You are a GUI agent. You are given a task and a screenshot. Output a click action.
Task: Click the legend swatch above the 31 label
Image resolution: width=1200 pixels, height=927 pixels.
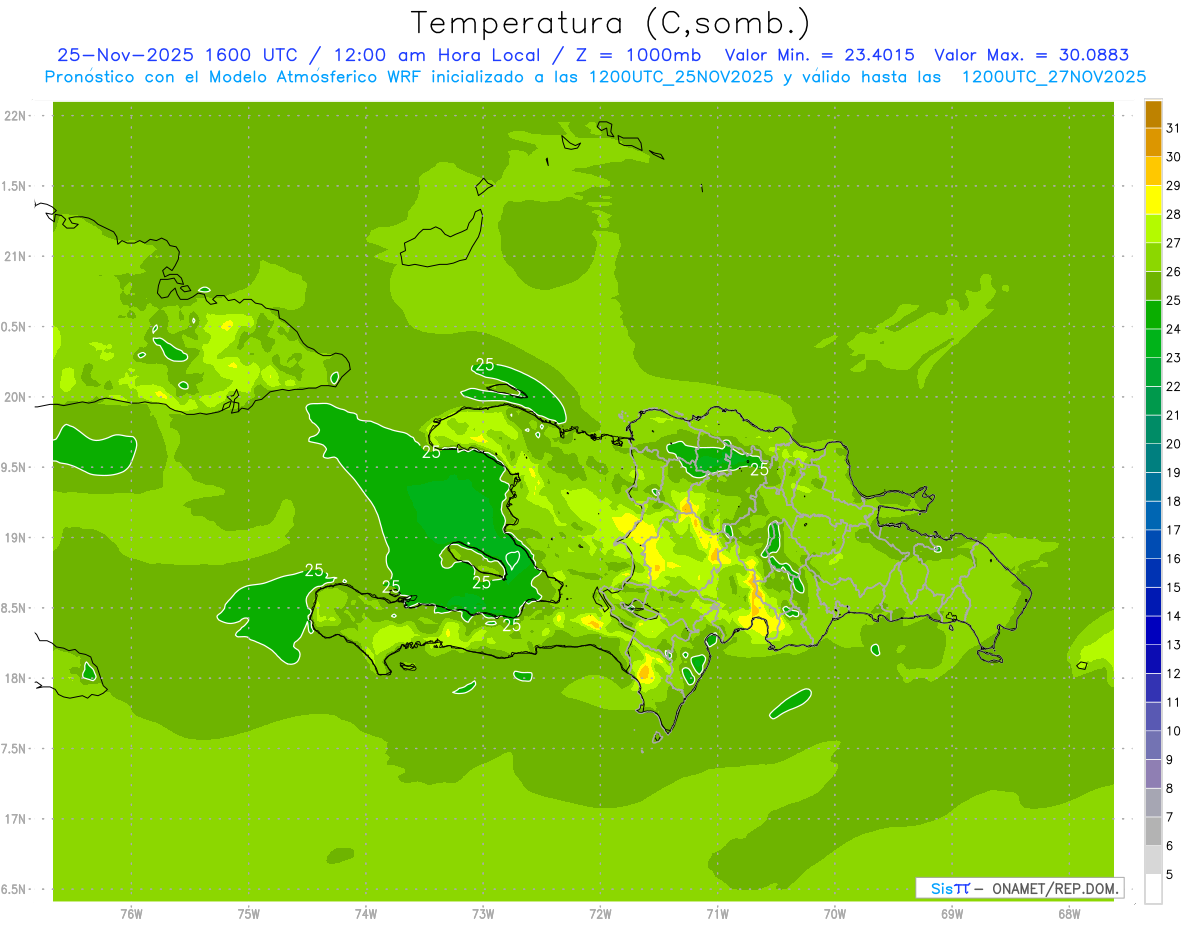point(1153,114)
